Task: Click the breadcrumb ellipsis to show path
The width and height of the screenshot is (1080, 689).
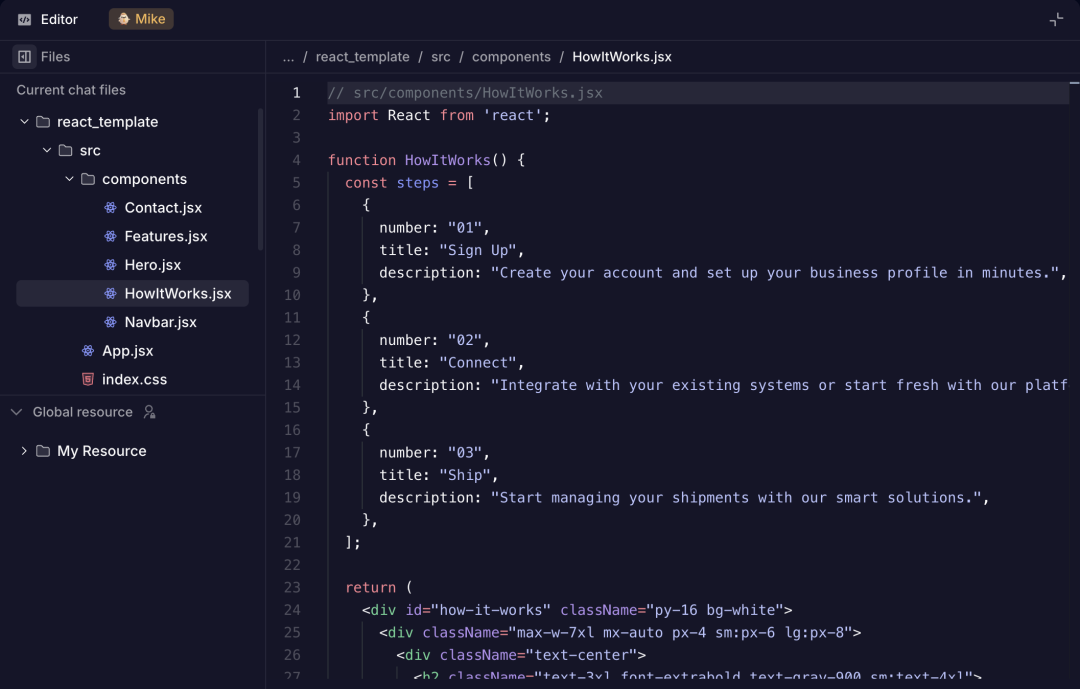Action: point(288,57)
